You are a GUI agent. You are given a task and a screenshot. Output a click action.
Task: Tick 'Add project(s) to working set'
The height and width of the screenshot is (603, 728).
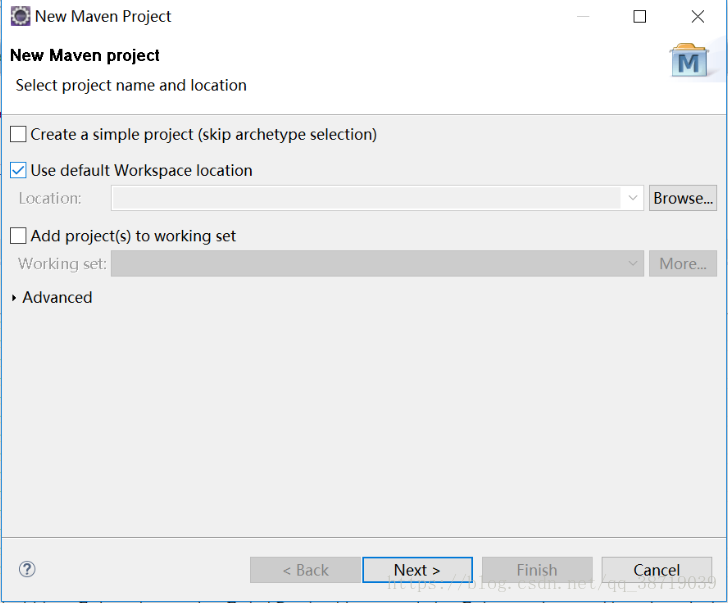tap(19, 237)
